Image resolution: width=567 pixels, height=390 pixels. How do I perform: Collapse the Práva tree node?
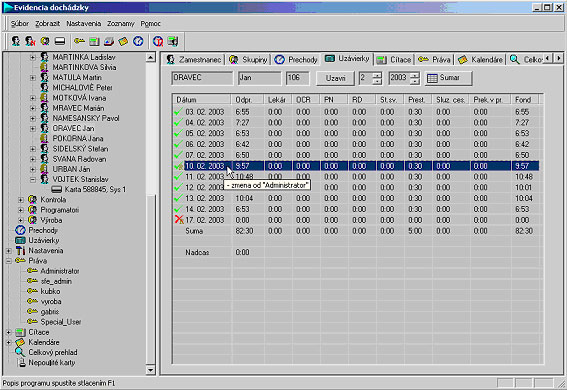[x=9, y=261]
